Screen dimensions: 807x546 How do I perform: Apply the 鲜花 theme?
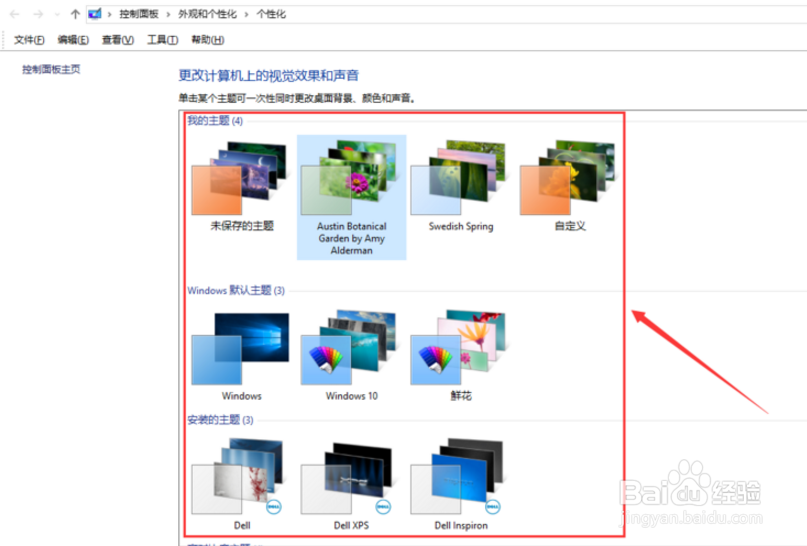[x=461, y=356]
